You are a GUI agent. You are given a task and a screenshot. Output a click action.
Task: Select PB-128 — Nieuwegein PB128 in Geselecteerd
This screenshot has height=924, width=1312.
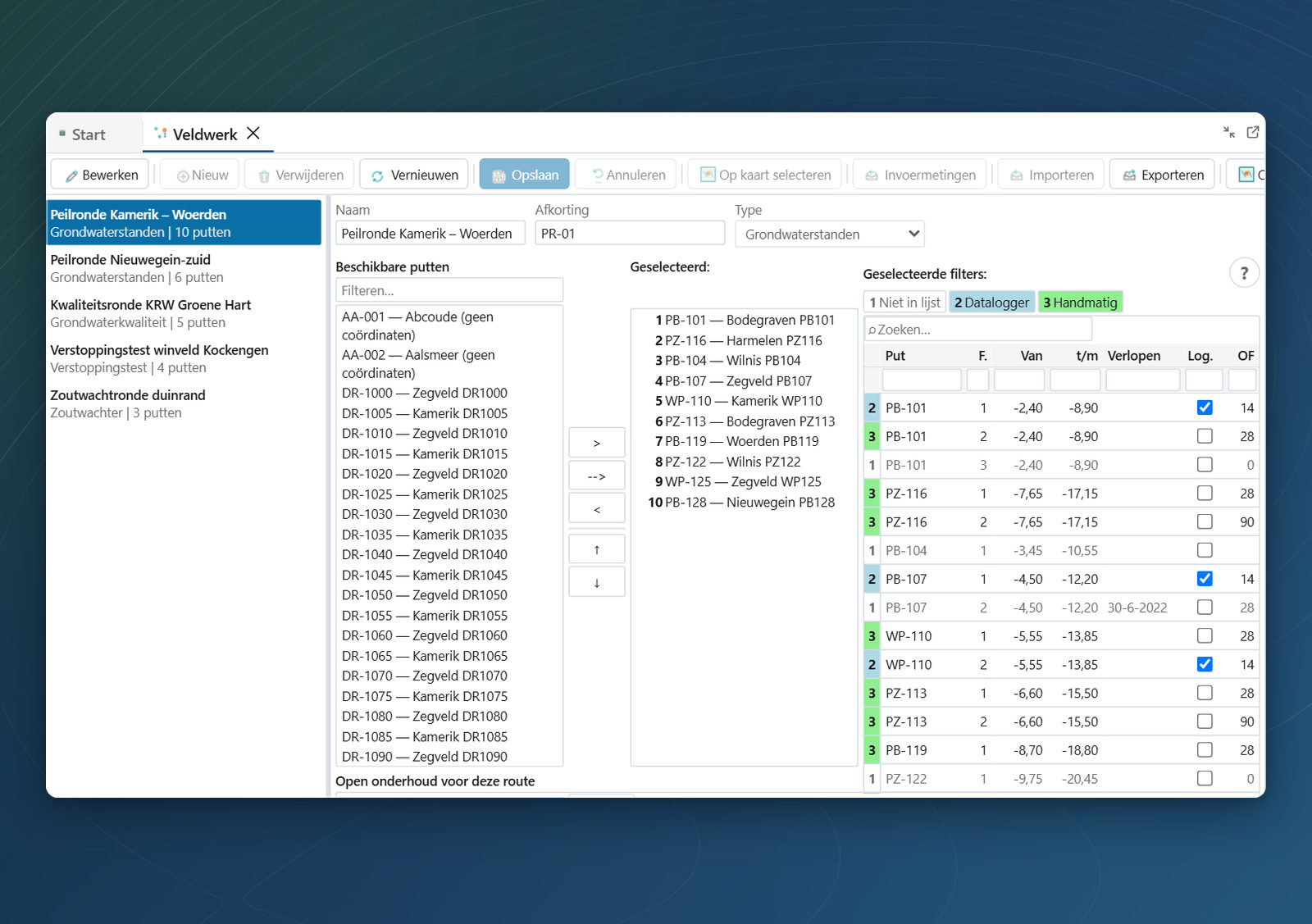coord(744,502)
